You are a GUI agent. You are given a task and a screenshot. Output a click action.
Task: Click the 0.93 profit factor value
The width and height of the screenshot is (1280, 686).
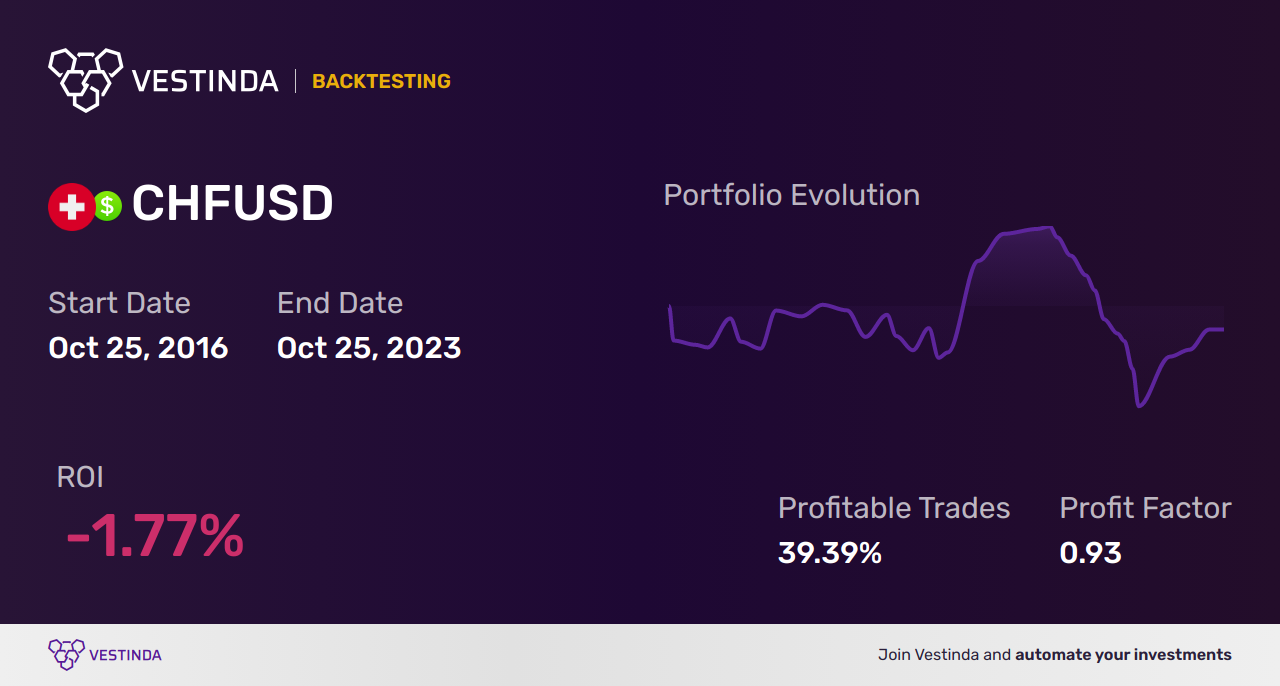pos(1090,553)
